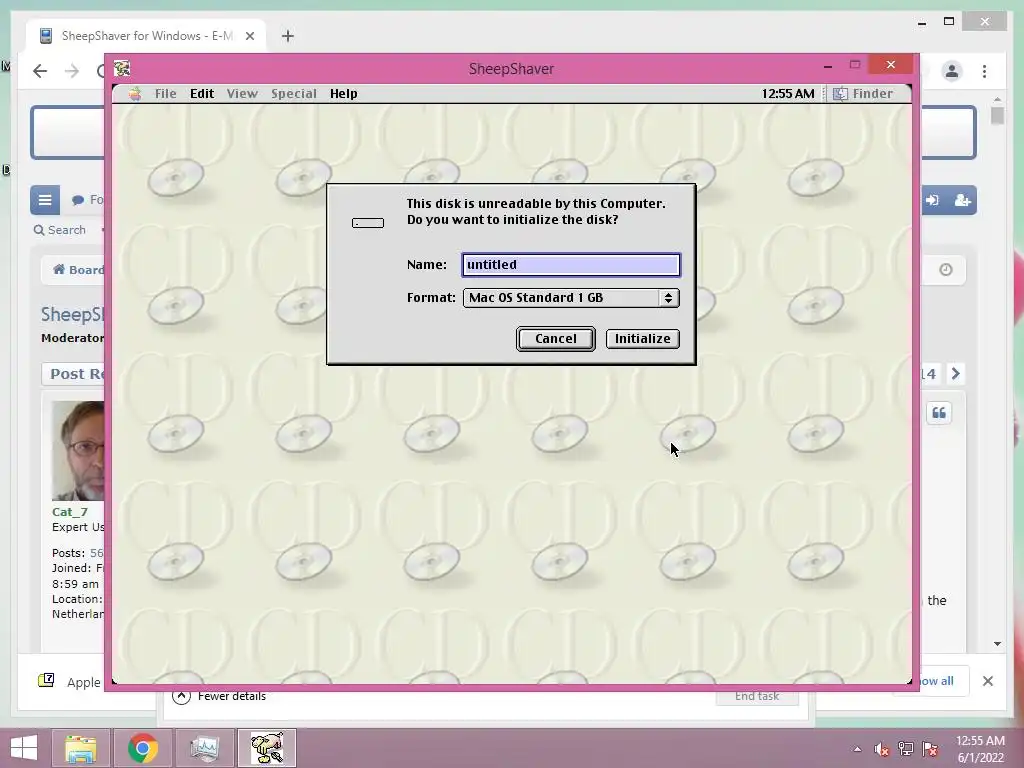Click the Apple downloaded file item
The width and height of the screenshot is (1024, 768).
pyautogui.click(x=69, y=682)
